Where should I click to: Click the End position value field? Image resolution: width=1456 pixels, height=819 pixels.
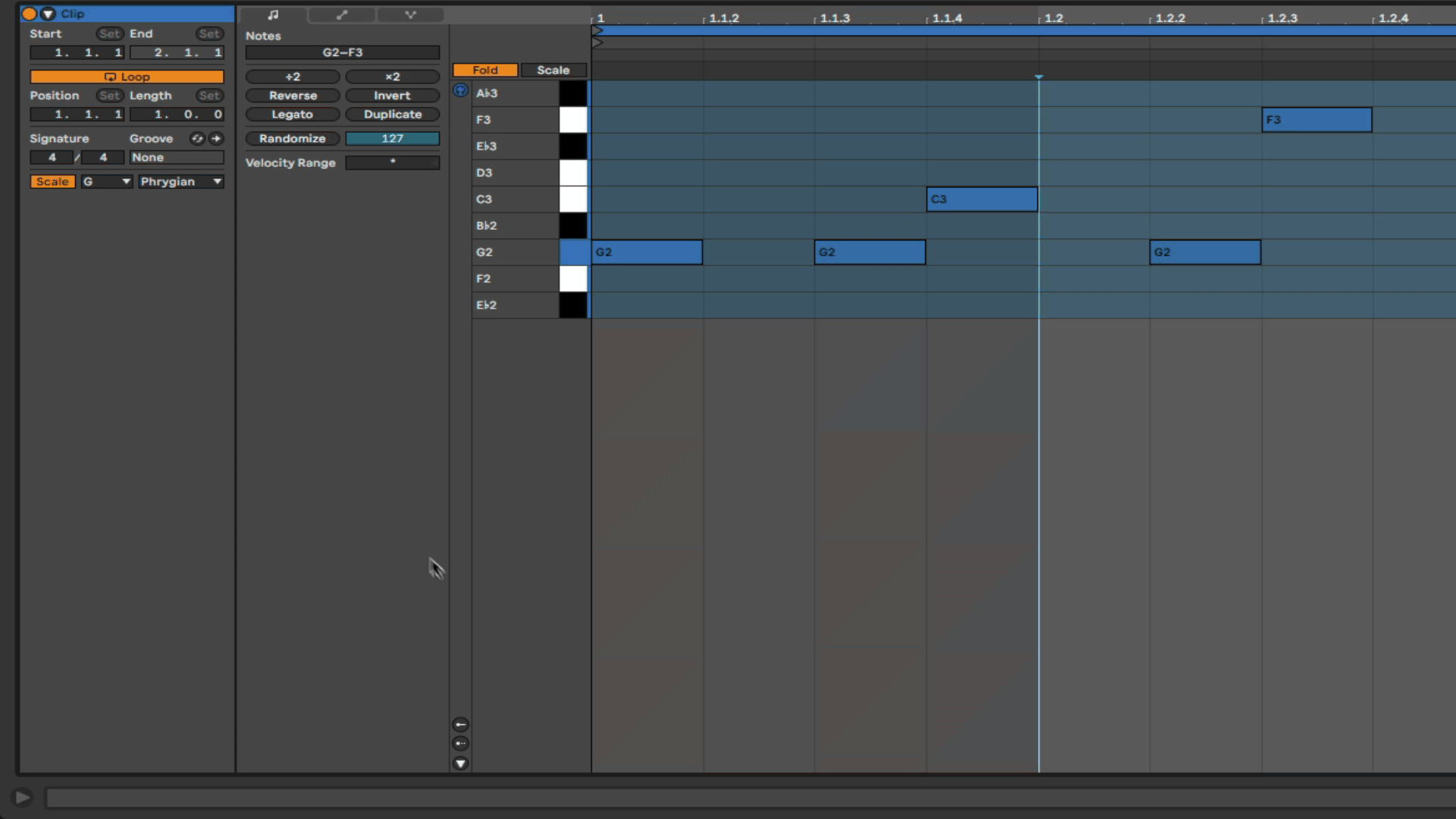click(177, 52)
